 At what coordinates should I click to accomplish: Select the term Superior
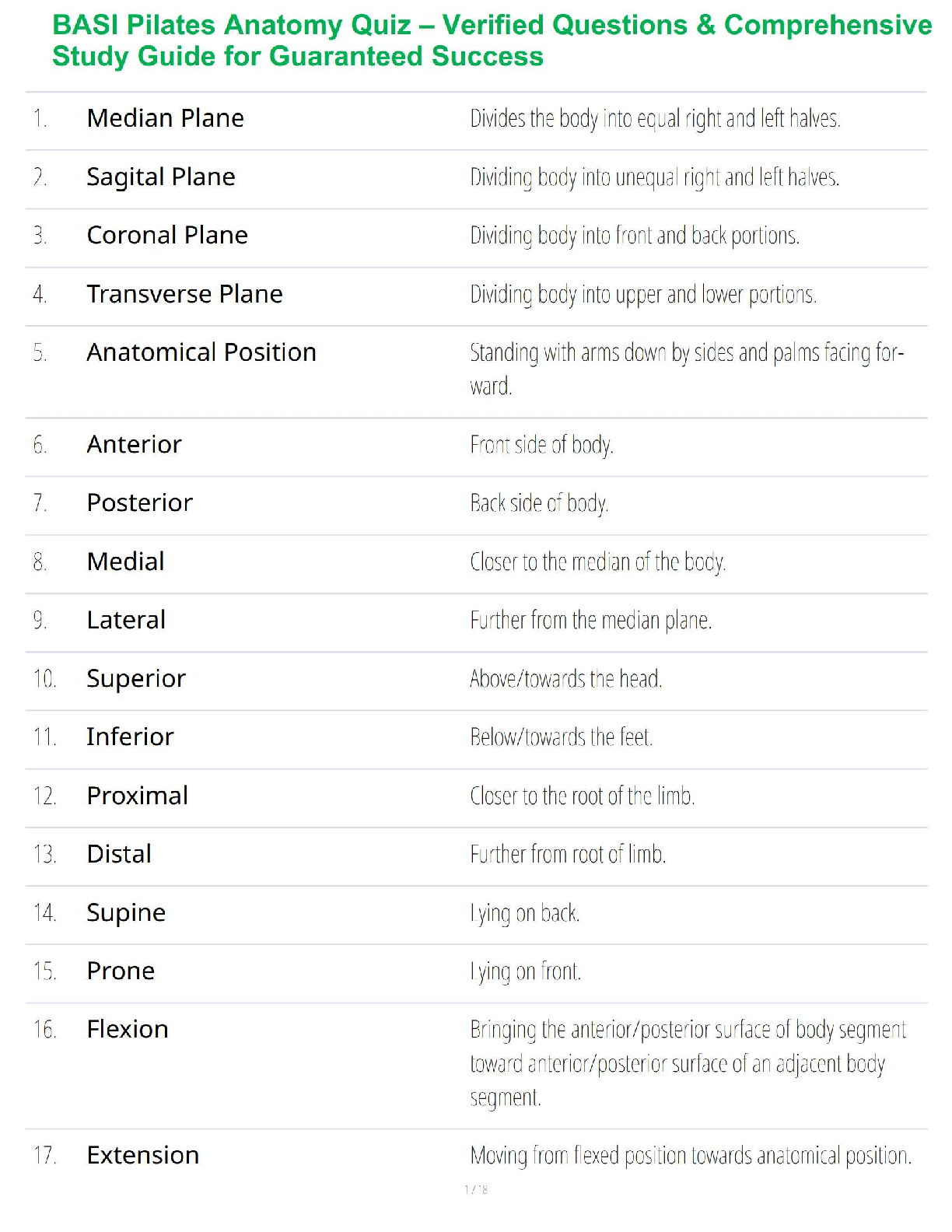136,678
